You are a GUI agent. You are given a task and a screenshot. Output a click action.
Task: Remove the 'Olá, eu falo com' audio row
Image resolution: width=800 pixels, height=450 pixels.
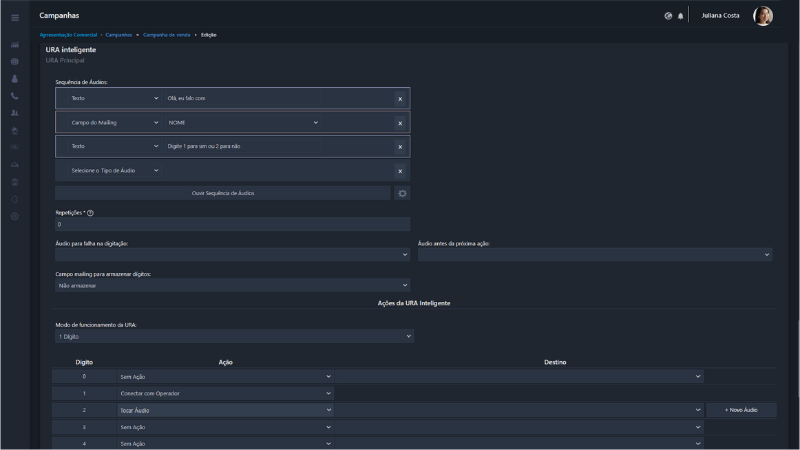(400, 99)
